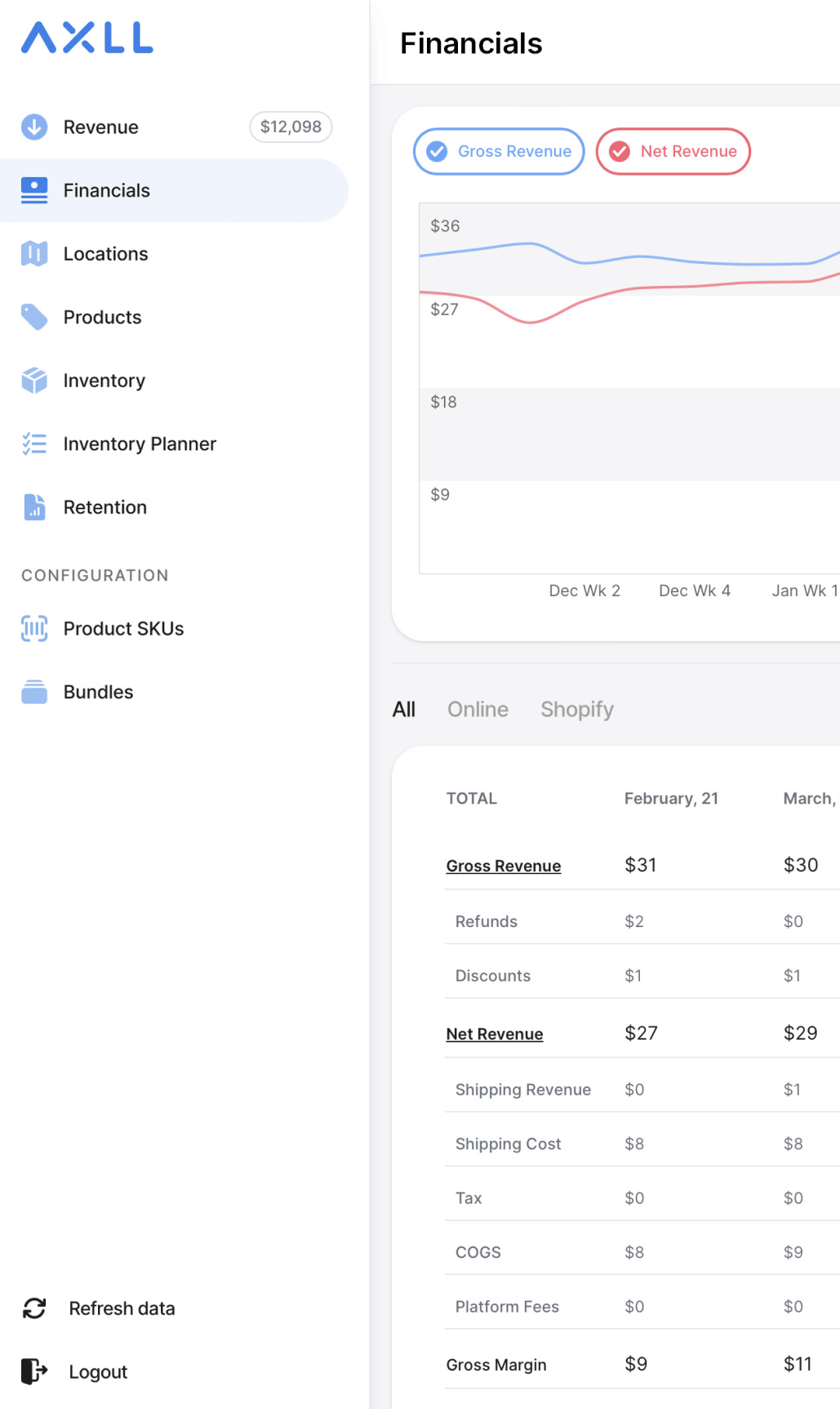Click the February, 21 column header

[x=671, y=798]
